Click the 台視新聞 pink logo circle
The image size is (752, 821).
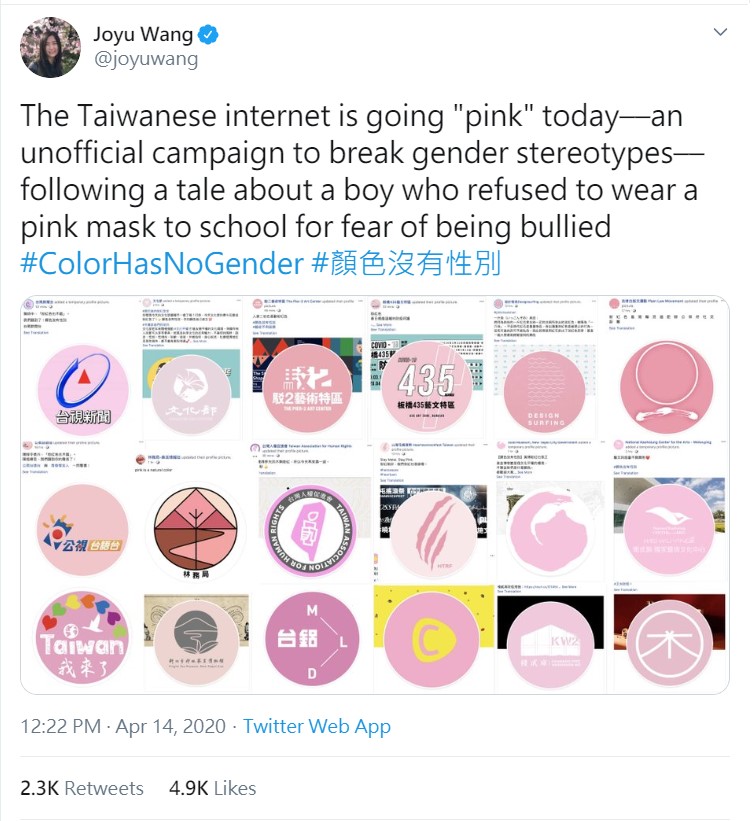click(x=83, y=389)
